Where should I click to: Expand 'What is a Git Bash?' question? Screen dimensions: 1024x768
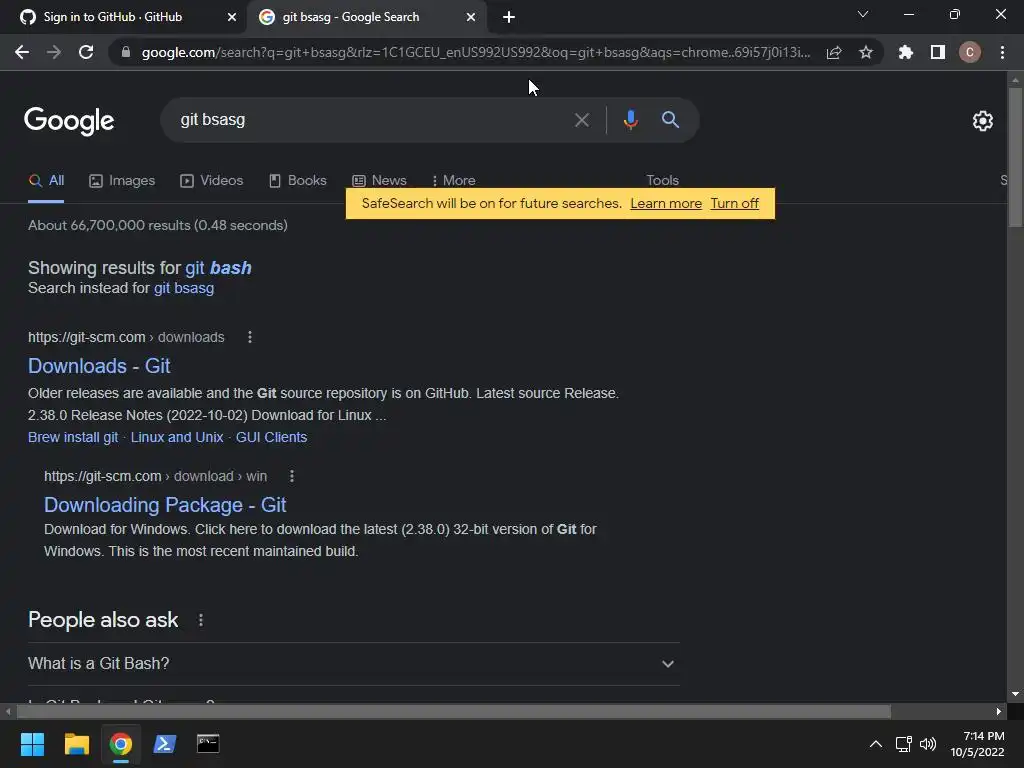click(353, 664)
